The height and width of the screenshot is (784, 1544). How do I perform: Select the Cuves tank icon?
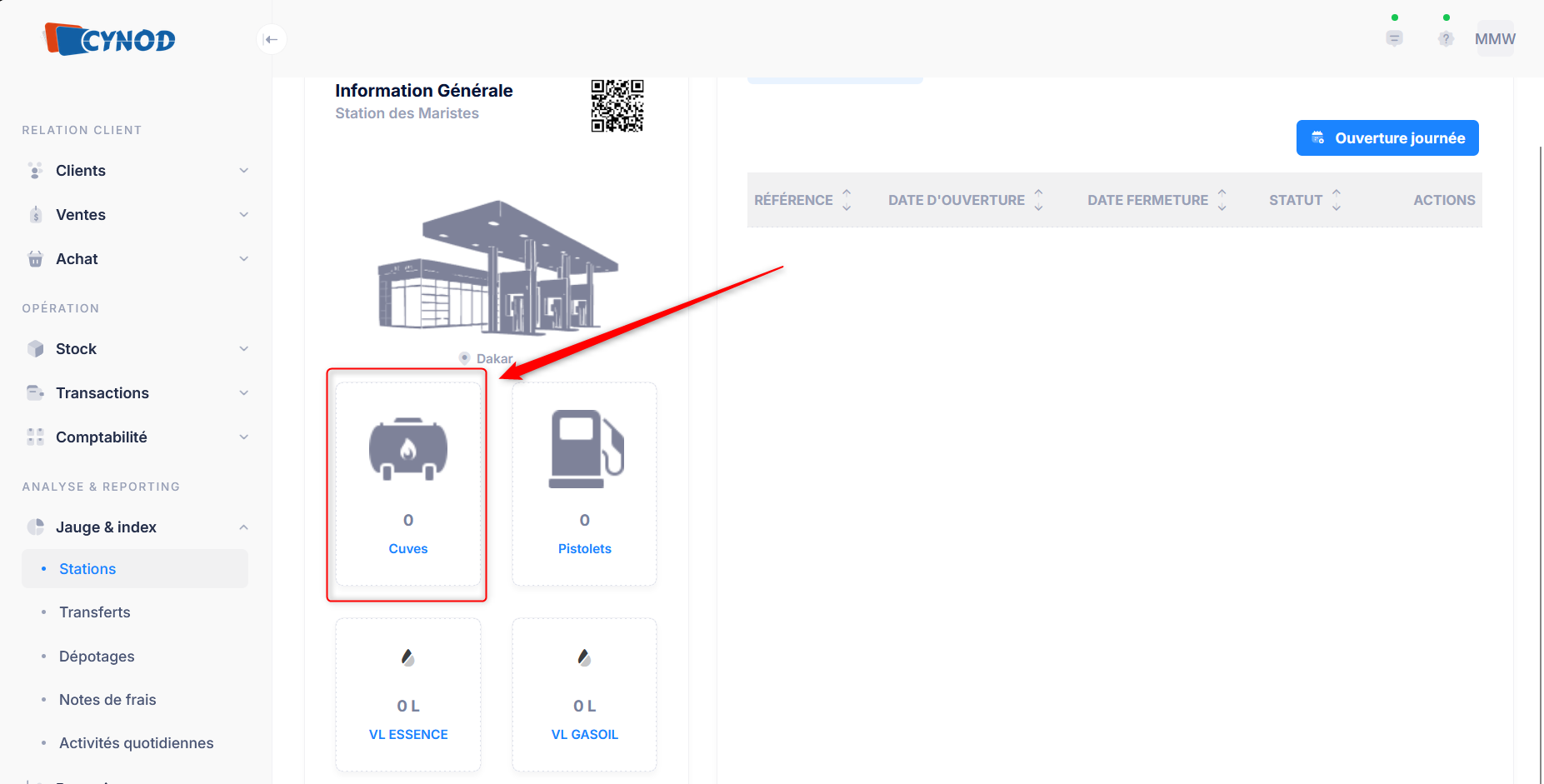coord(408,449)
